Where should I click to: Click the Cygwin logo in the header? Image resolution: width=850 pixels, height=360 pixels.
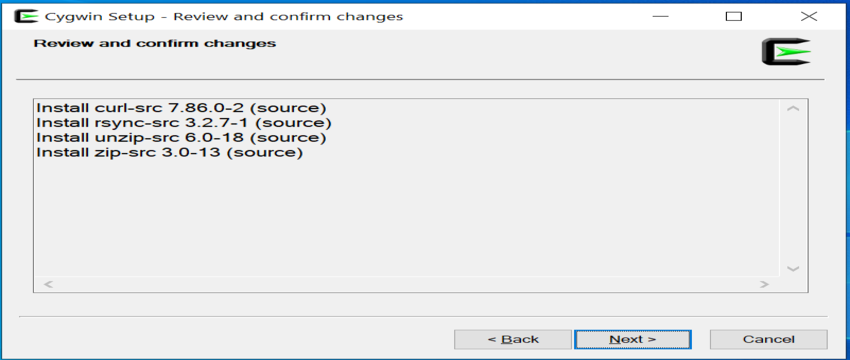click(786, 52)
